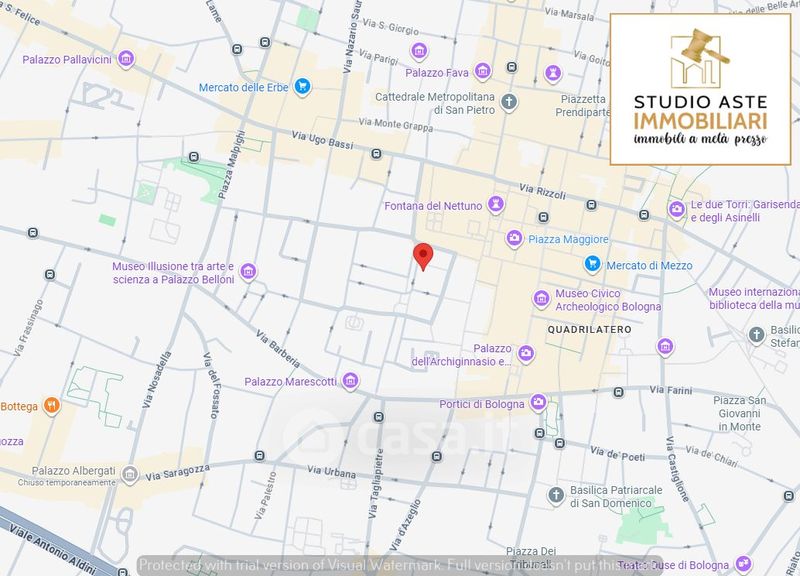Open Museo Civico Archeologico Bologna icon

(541, 297)
